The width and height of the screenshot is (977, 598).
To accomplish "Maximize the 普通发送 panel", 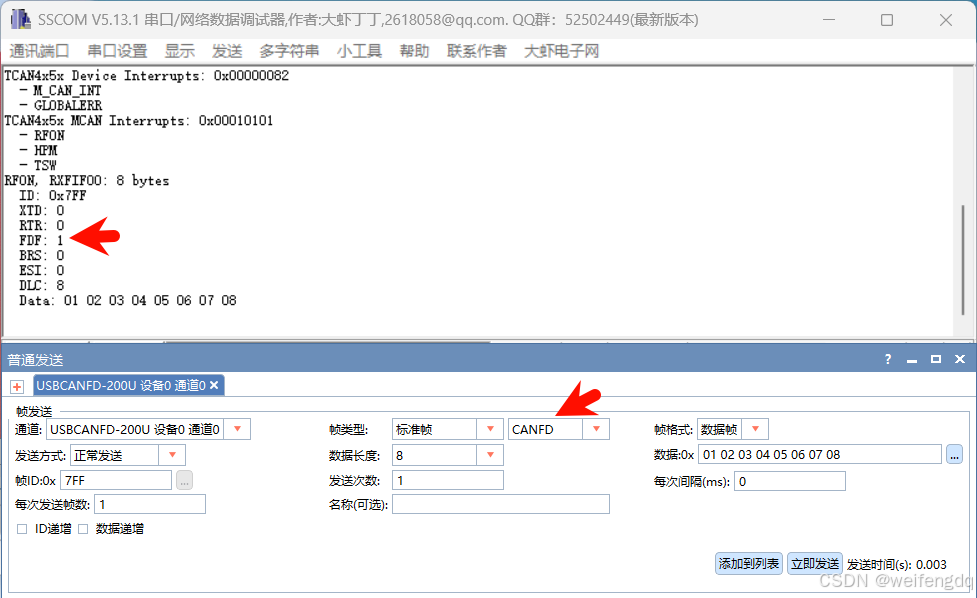I will pyautogui.click(x=935, y=359).
